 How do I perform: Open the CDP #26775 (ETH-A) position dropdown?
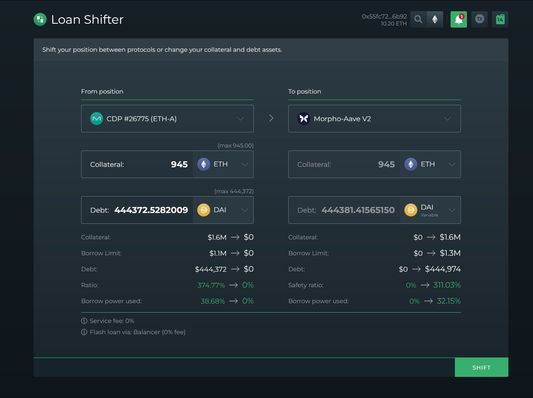pyautogui.click(x=167, y=118)
